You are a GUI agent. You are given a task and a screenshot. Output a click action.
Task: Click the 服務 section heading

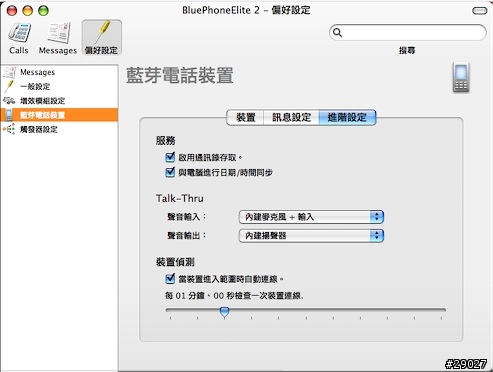(165, 141)
